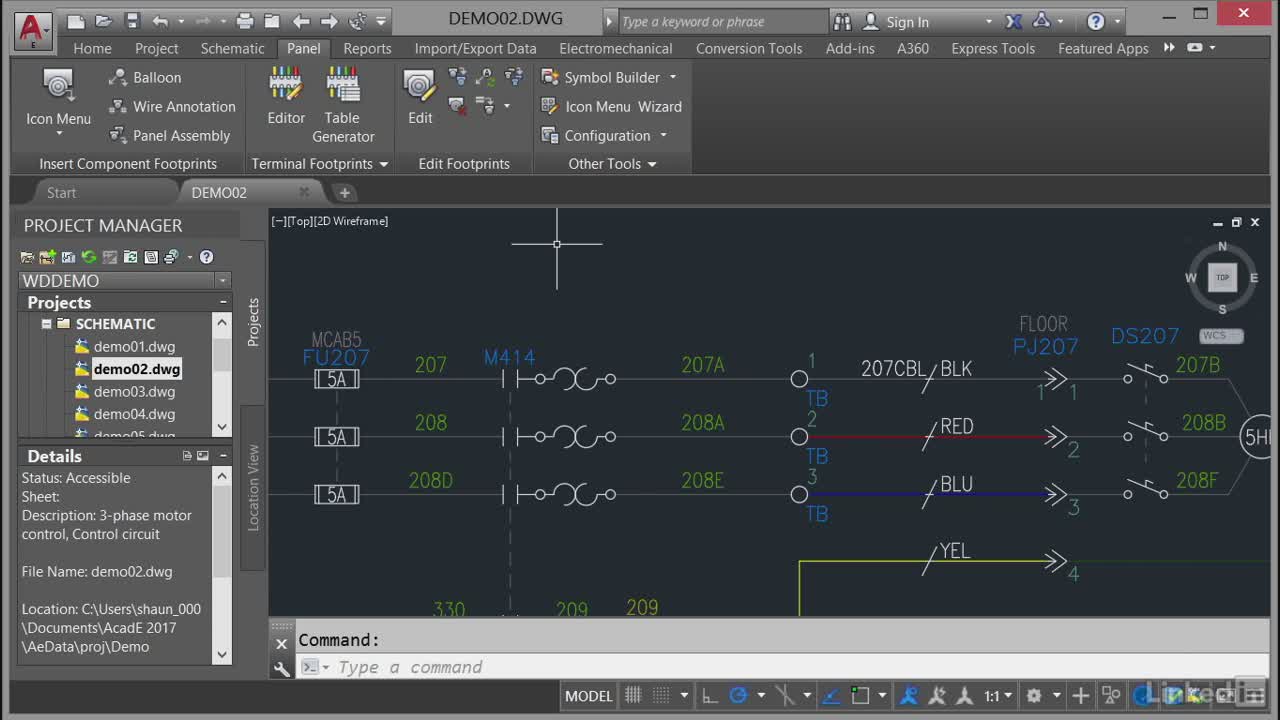Go to the previous project drawing arrow

click(301, 21)
